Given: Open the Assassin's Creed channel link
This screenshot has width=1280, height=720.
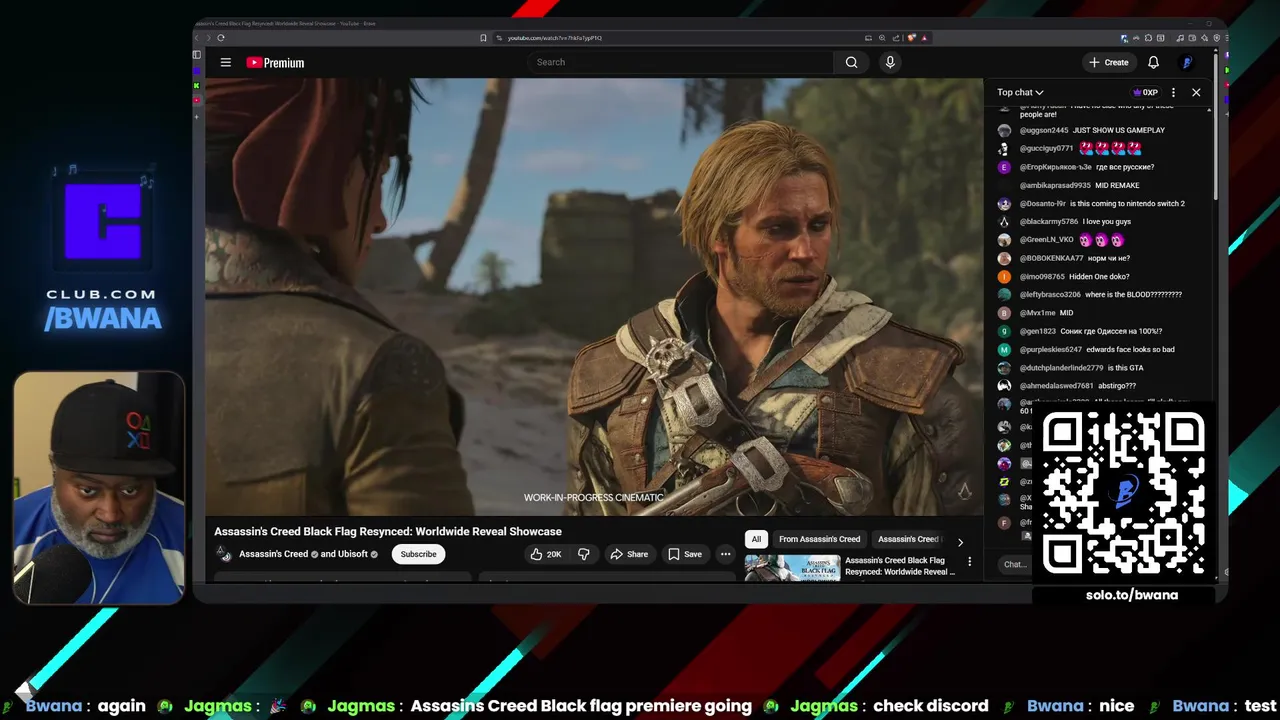Looking at the screenshot, I should click(273, 554).
